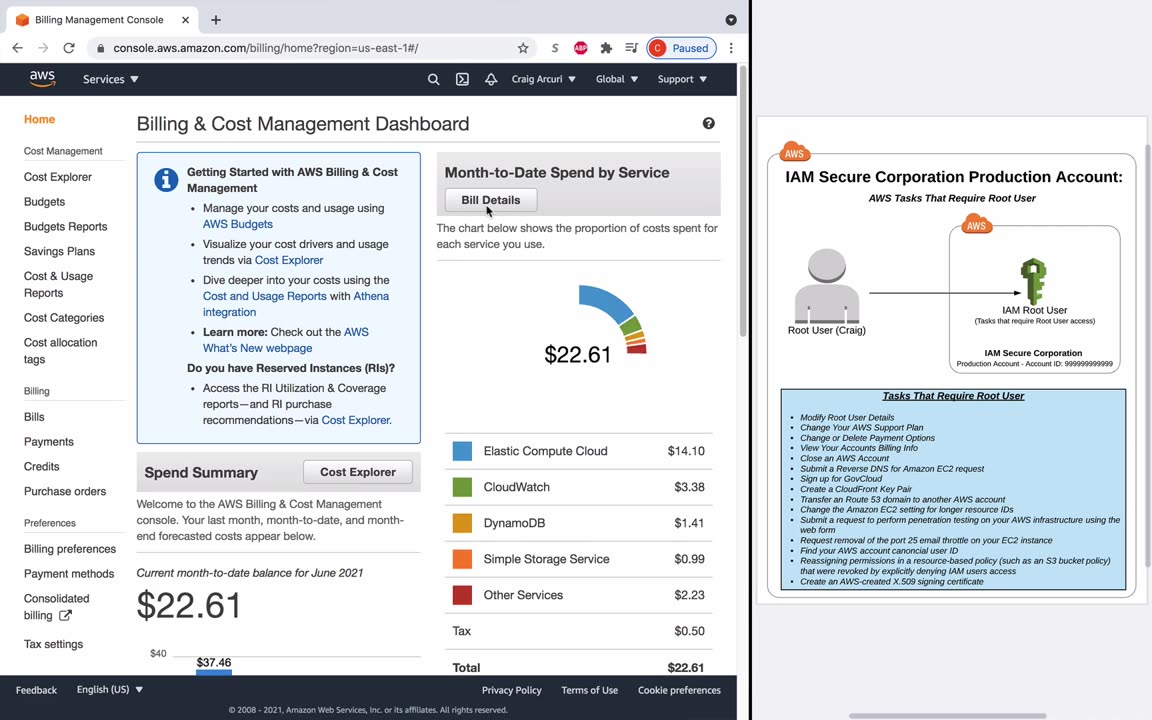Click the red Other Services swatch
1152x720 pixels.
(462, 595)
